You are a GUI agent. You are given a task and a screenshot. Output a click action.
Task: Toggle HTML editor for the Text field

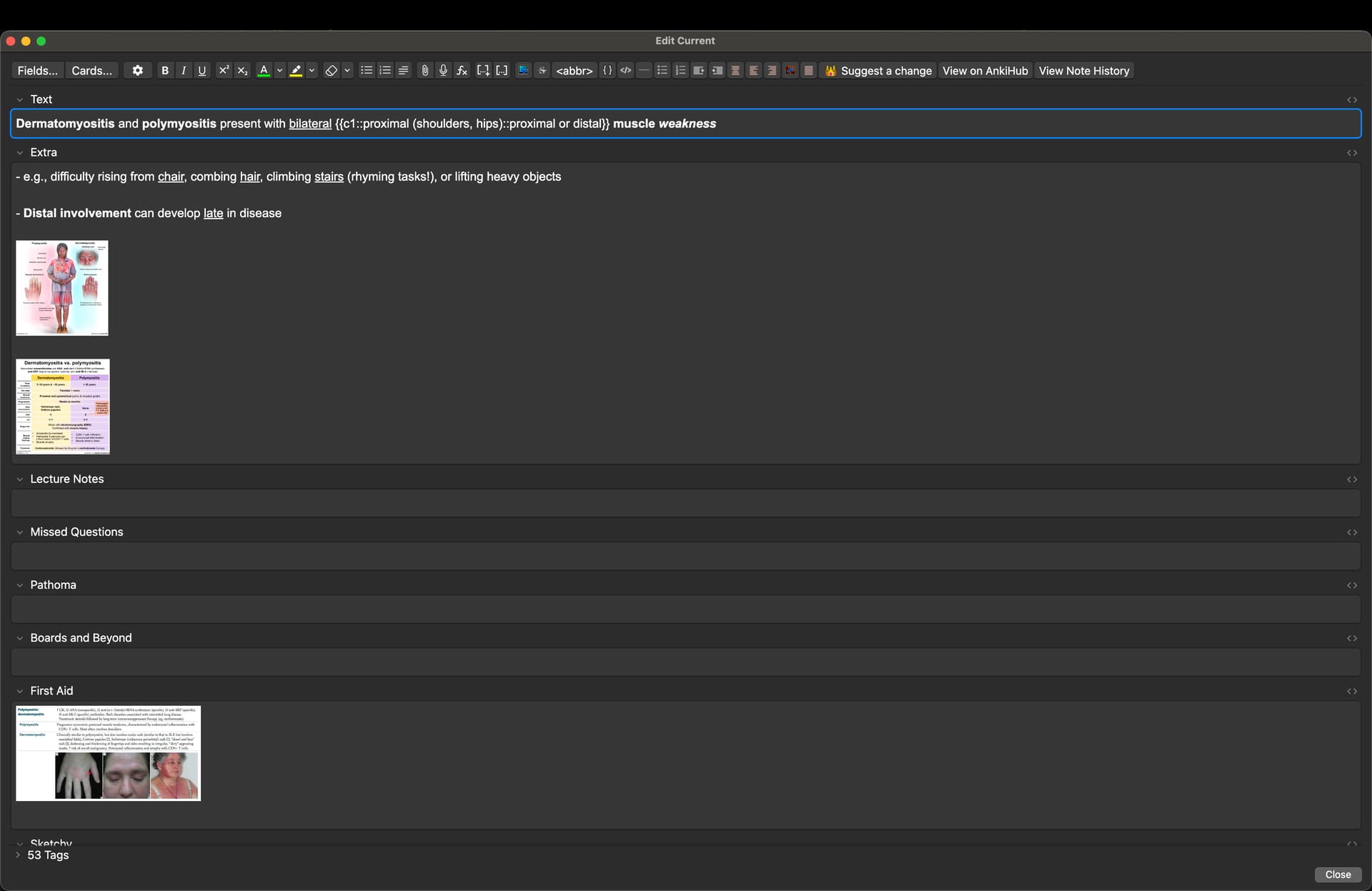tap(1351, 100)
